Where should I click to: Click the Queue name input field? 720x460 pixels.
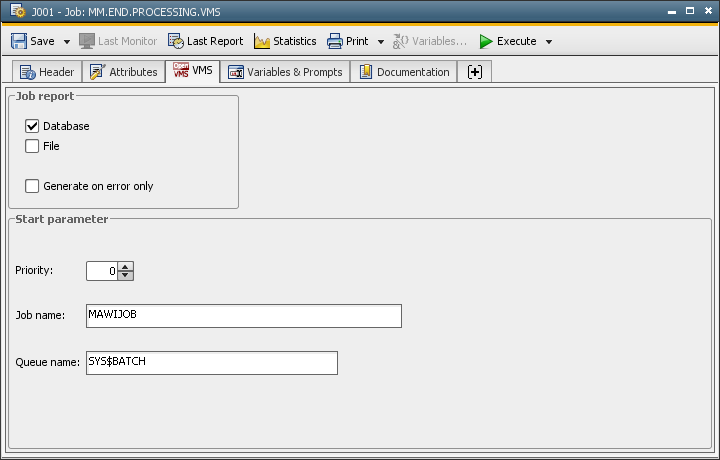click(x=211, y=362)
